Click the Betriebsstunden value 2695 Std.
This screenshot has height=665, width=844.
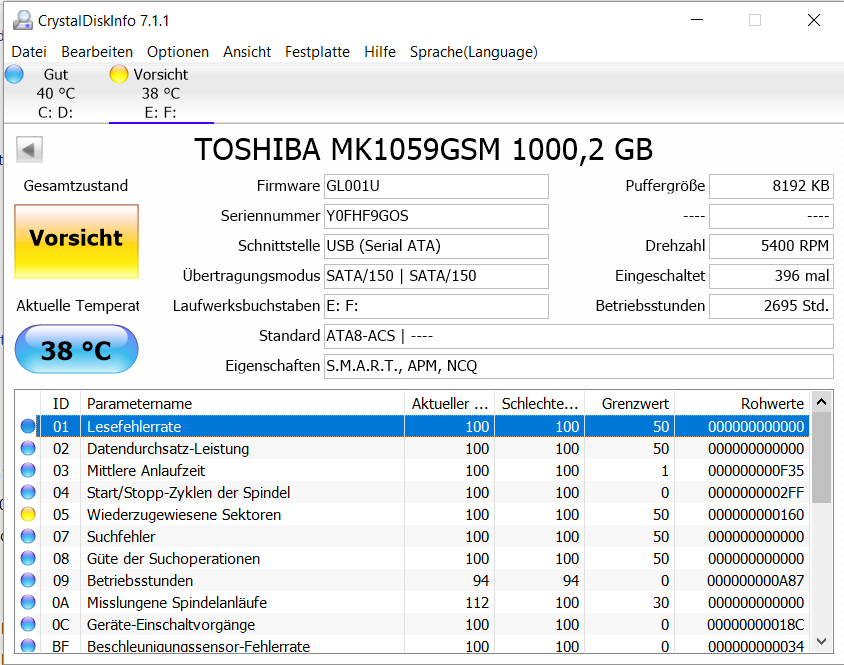point(771,306)
